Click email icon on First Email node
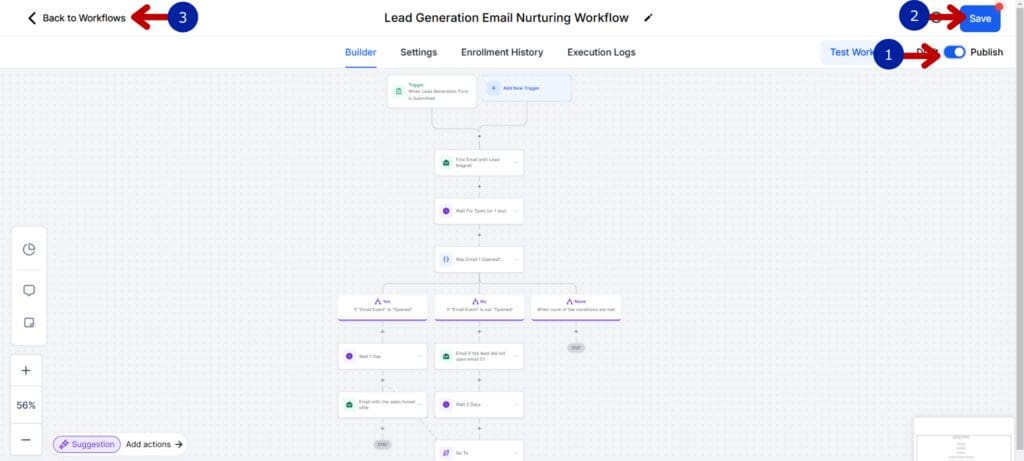 click(446, 163)
